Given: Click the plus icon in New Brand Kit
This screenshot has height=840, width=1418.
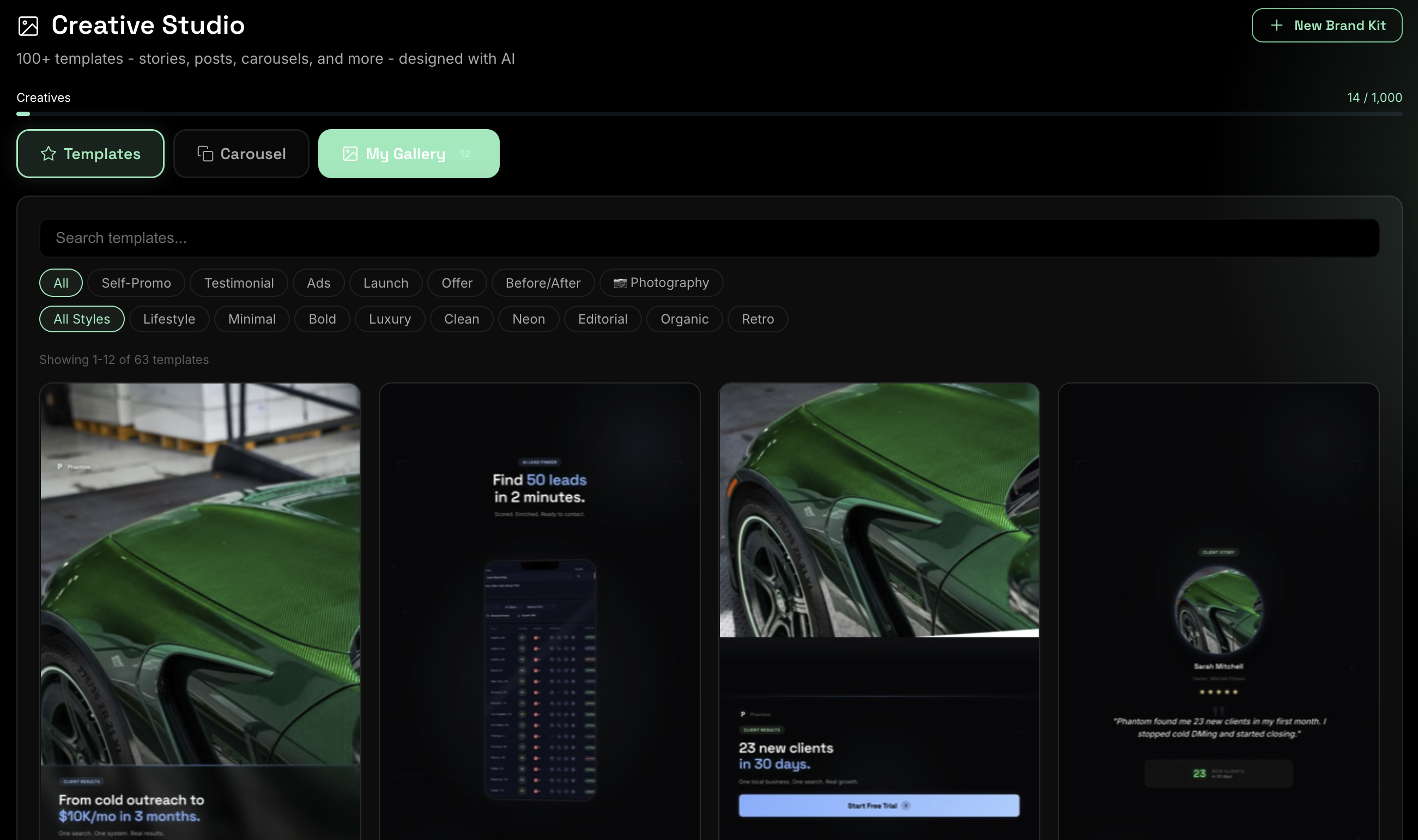Looking at the screenshot, I should point(1277,25).
